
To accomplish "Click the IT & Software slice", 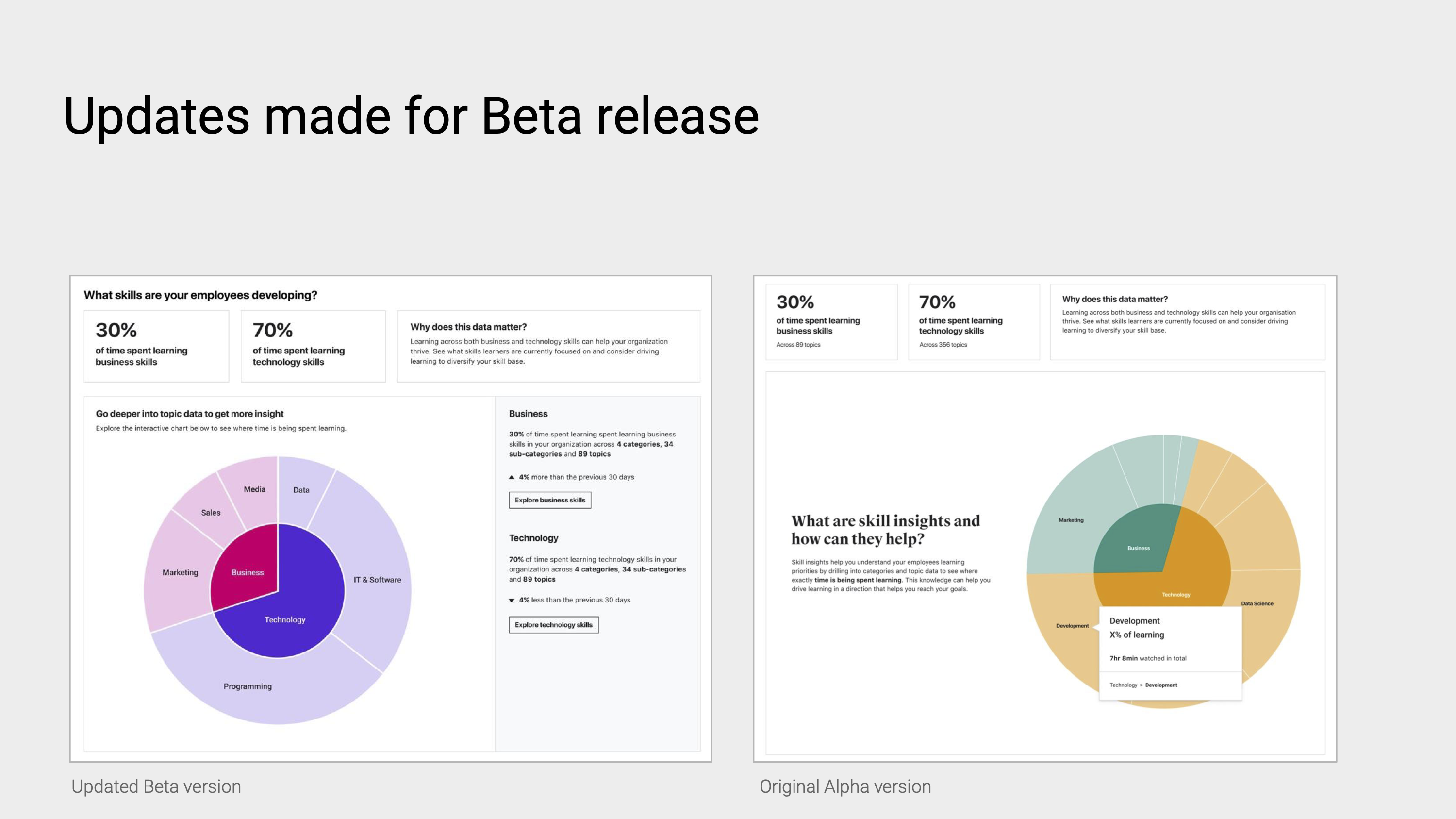I will click(377, 580).
